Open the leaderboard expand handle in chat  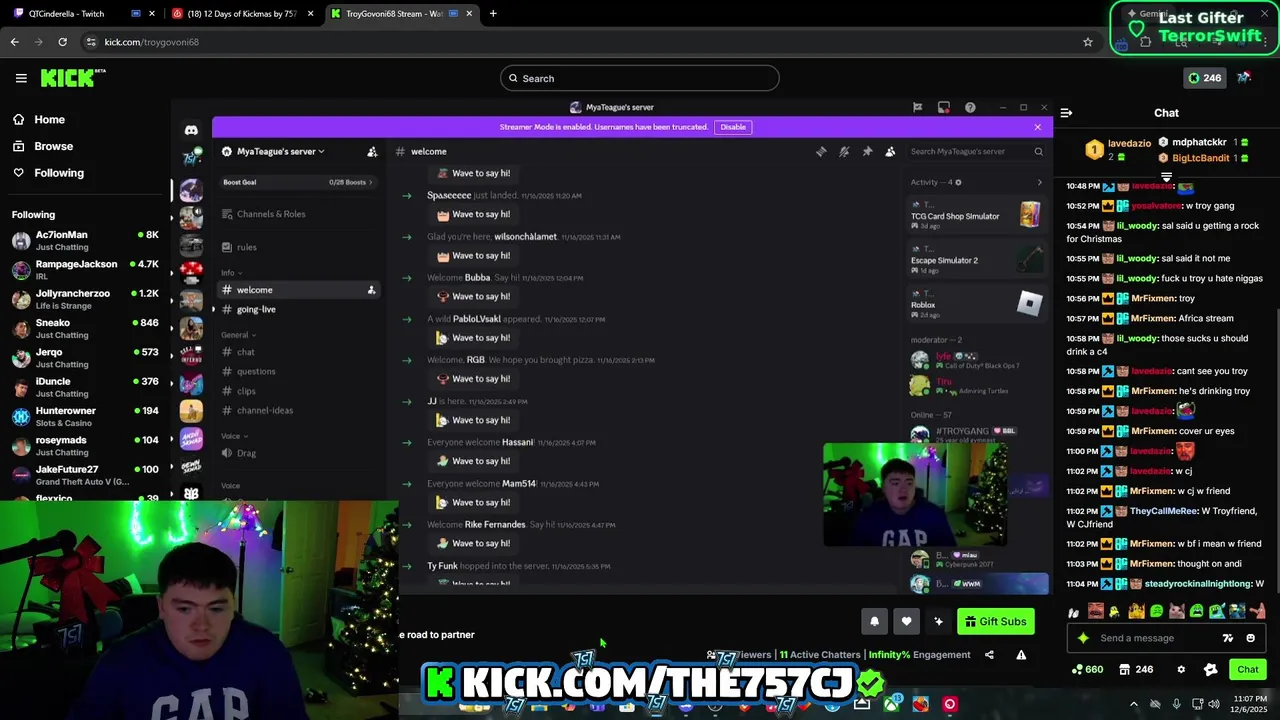point(1166,177)
